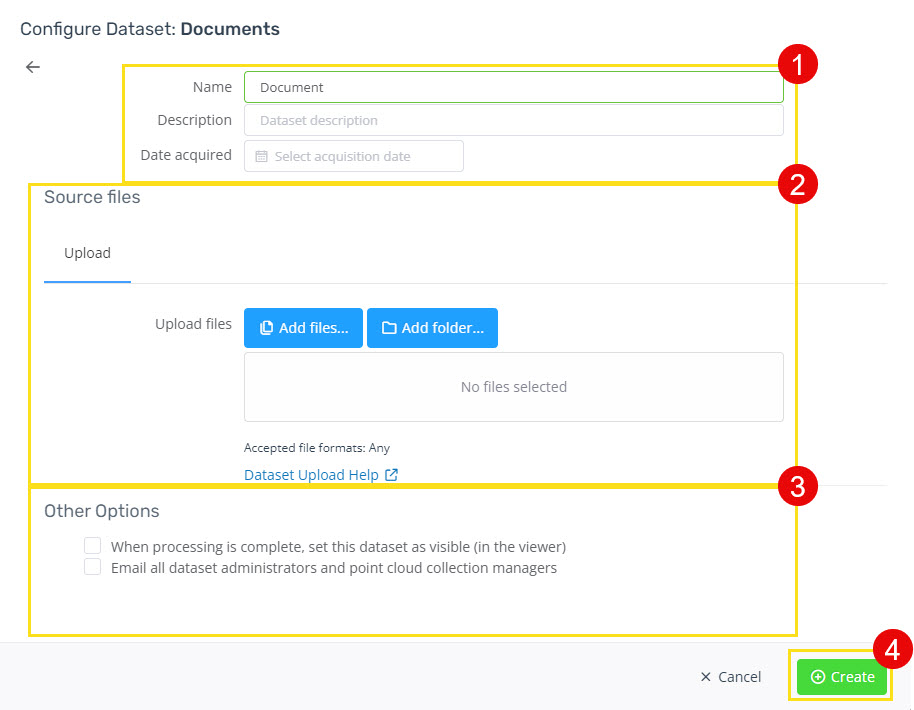This screenshot has height=710, width=914.
Task: Open the acquisition date picker
Action: coord(353,156)
